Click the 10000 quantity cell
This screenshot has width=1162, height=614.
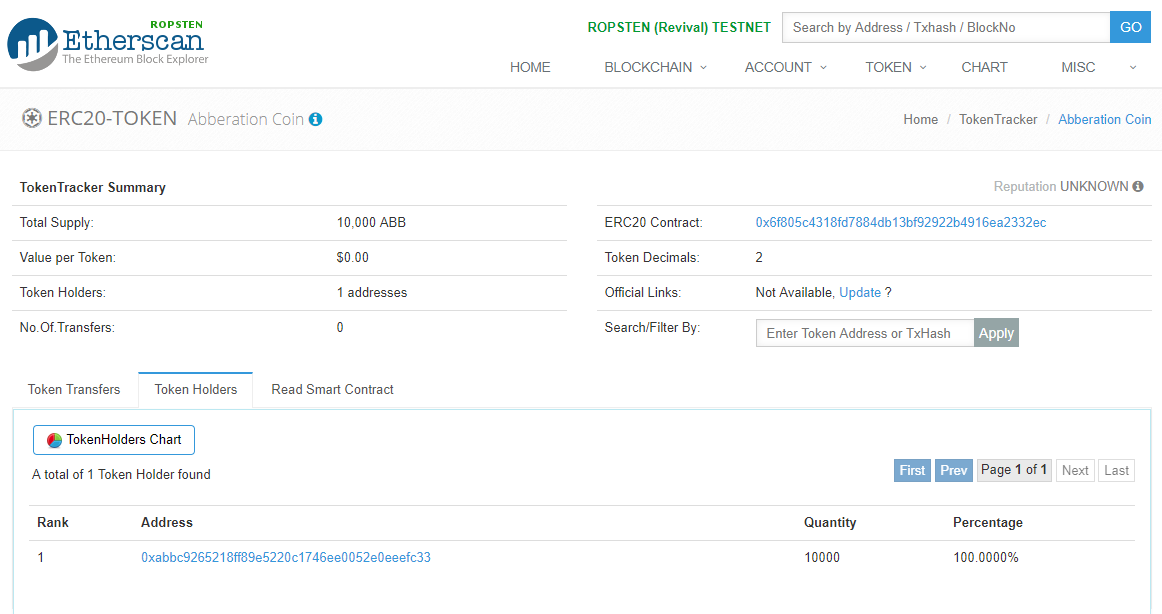point(822,558)
